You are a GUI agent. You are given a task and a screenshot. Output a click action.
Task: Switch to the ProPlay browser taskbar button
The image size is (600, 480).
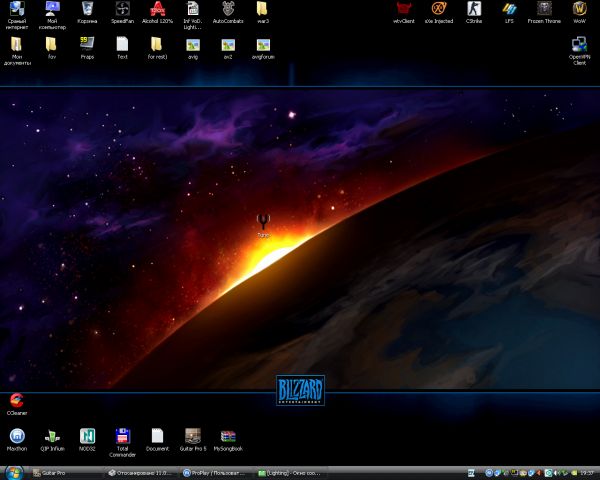214,473
